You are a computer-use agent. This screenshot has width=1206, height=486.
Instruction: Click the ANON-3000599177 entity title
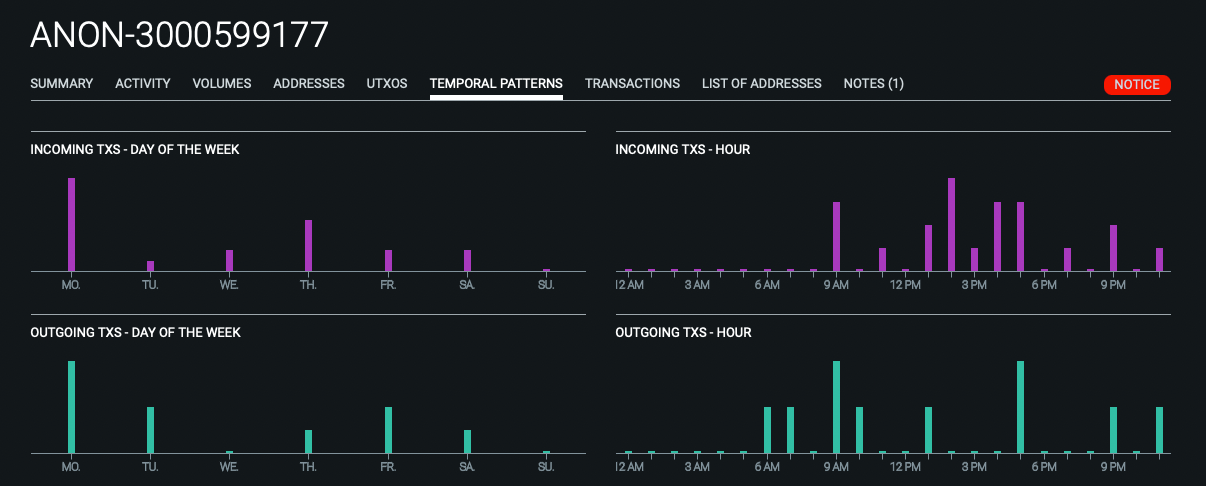[x=179, y=35]
